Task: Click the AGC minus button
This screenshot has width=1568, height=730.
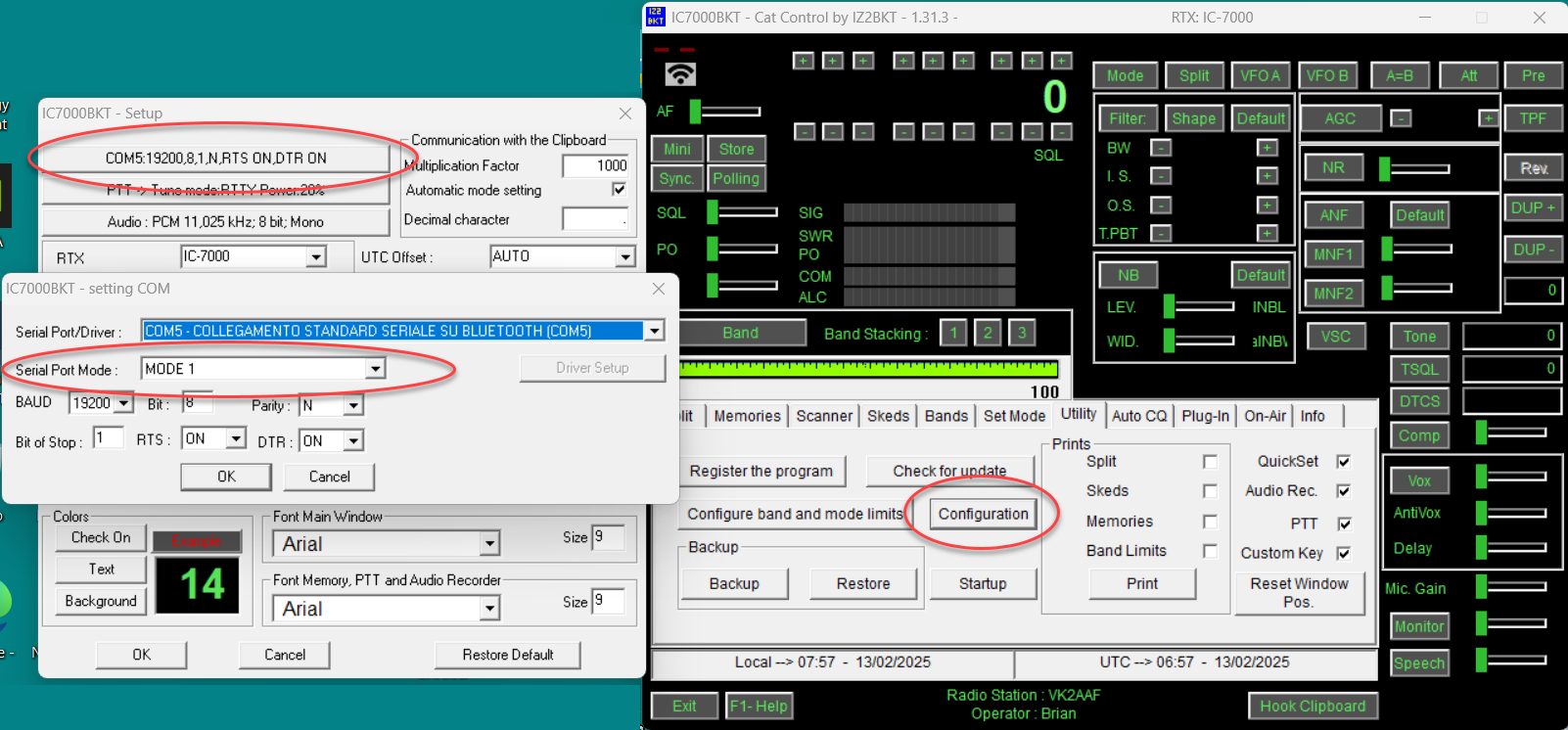Action: coord(1402,118)
